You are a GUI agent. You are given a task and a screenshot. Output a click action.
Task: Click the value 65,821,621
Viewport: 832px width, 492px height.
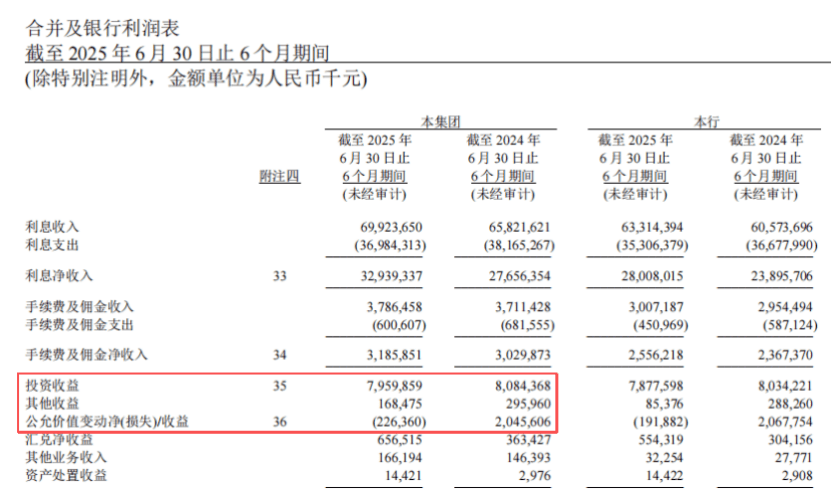click(x=519, y=227)
